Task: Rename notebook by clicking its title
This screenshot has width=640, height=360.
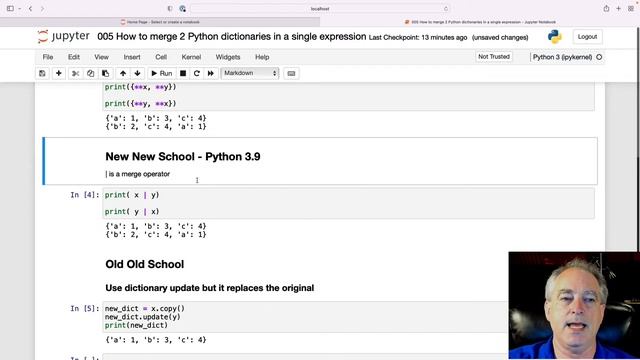Action: coord(231,37)
